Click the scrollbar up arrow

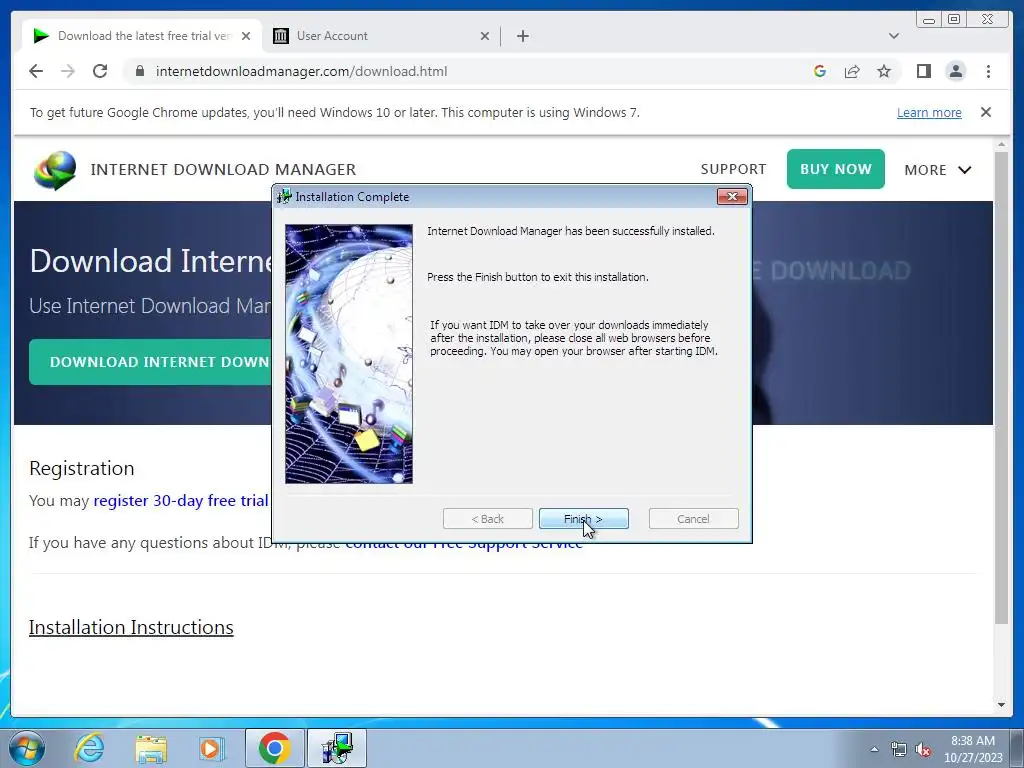pyautogui.click(x=1001, y=144)
